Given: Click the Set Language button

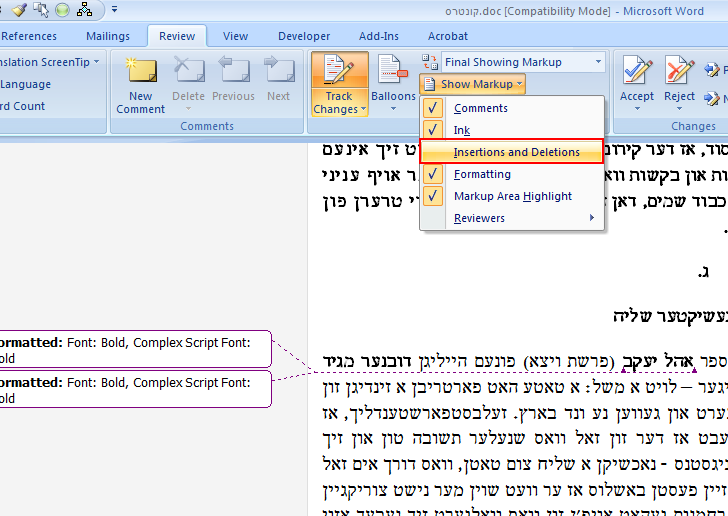Looking at the screenshot, I should coord(26,84).
